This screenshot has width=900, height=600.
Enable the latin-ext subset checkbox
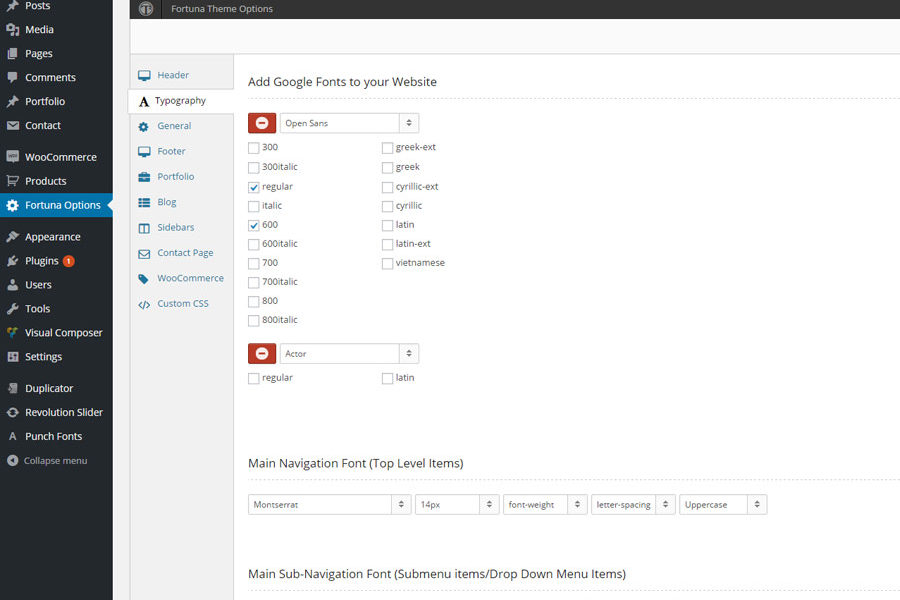387,244
